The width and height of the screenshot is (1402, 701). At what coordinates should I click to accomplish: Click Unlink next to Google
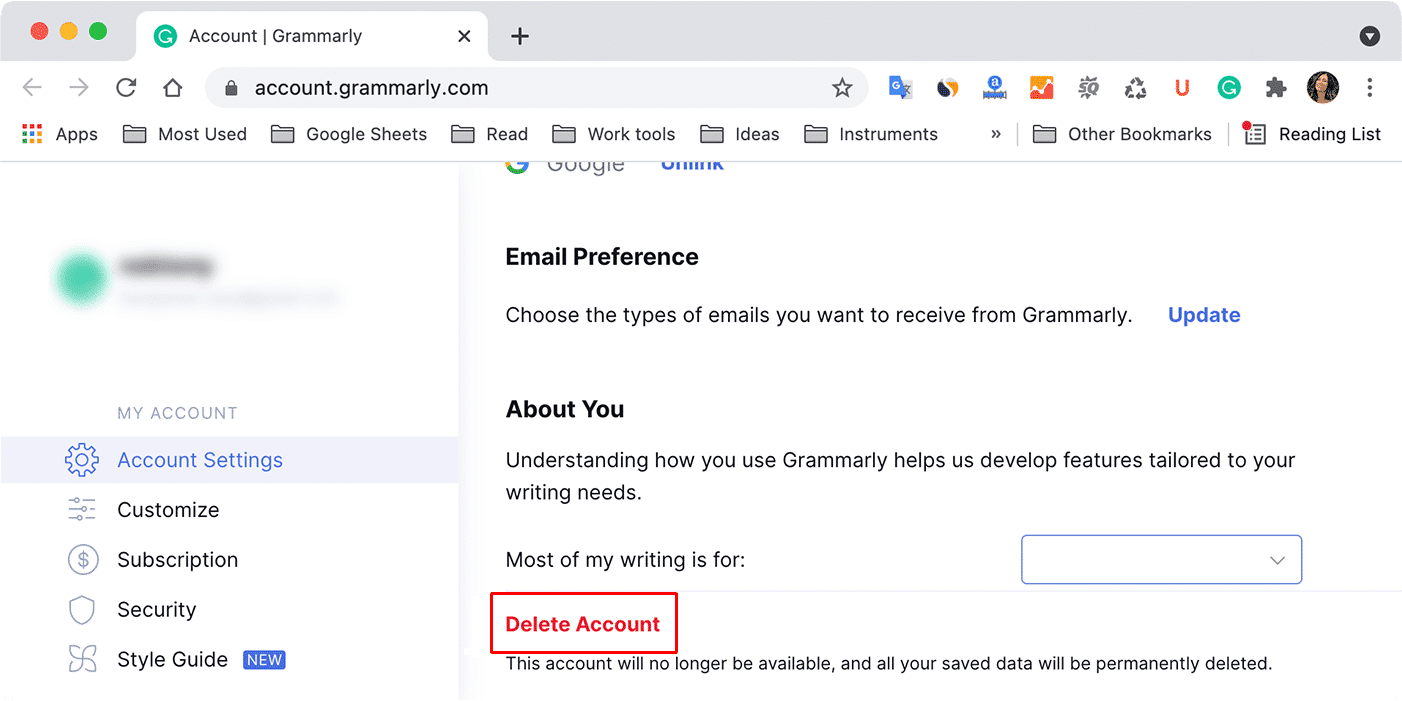(692, 164)
